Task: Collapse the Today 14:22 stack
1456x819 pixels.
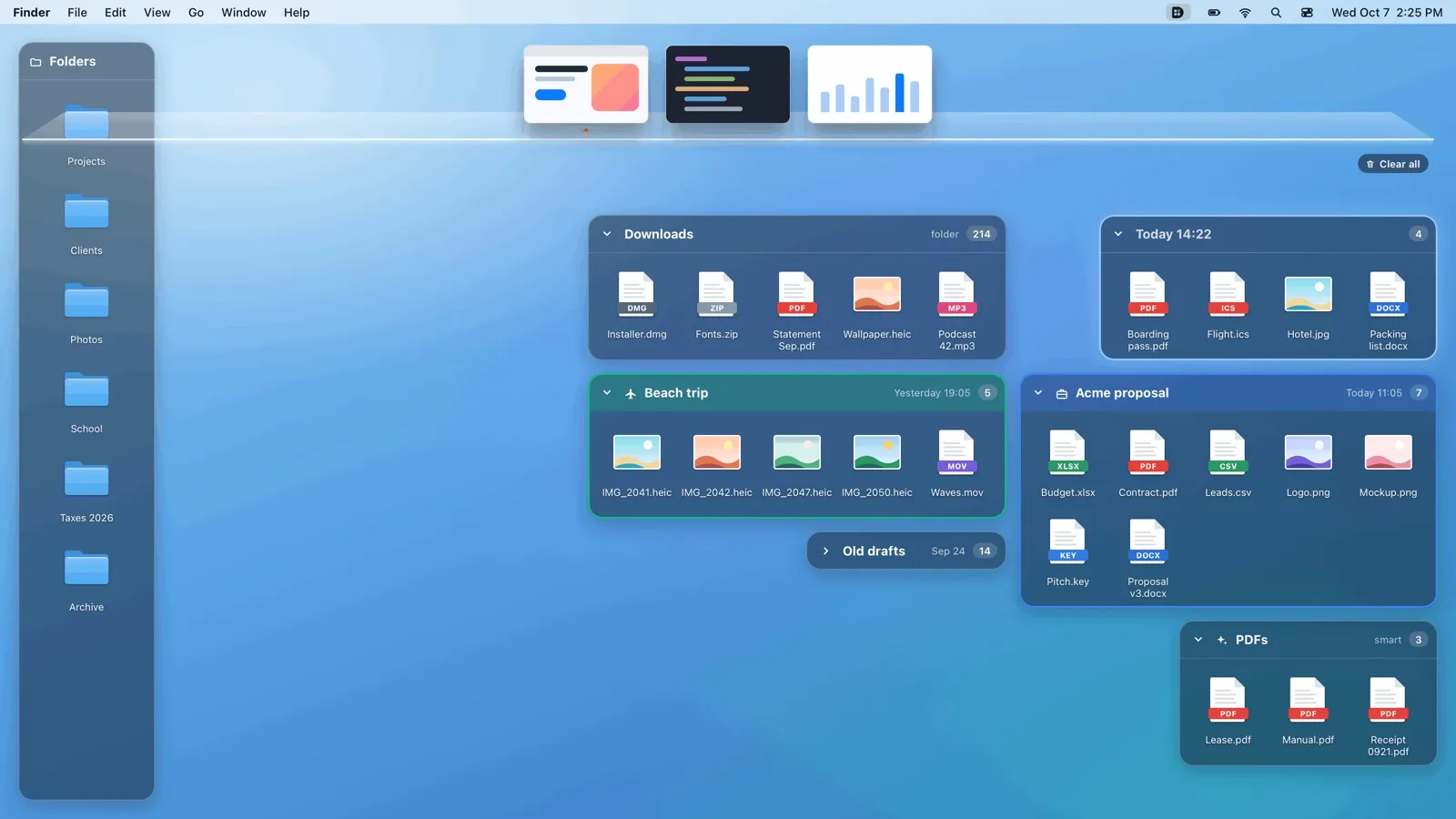Action: pos(1118,234)
